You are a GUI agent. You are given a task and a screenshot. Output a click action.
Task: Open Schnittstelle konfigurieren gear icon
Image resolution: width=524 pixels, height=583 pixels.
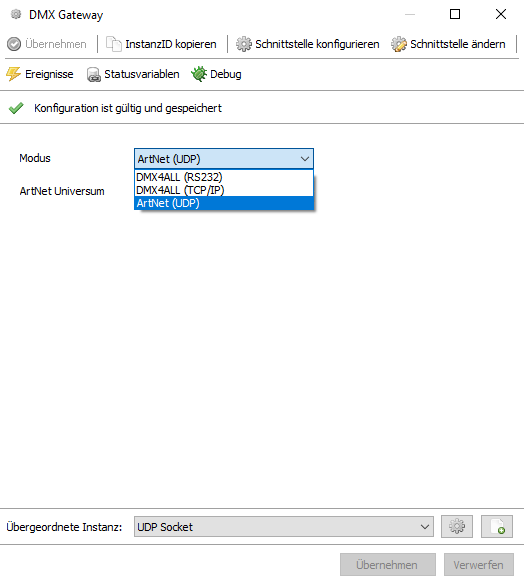pyautogui.click(x=244, y=44)
